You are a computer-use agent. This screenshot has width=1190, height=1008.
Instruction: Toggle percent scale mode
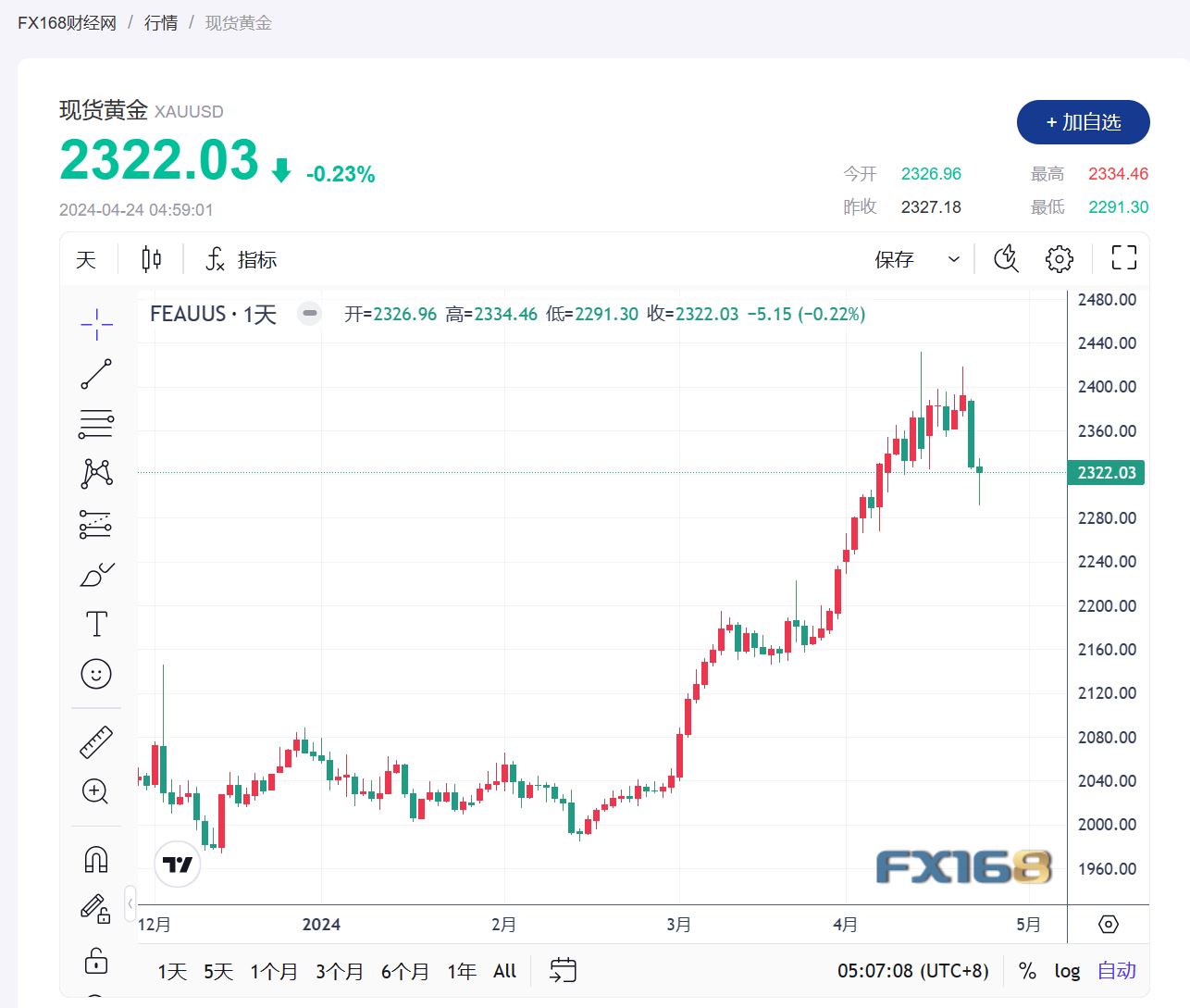(1027, 971)
